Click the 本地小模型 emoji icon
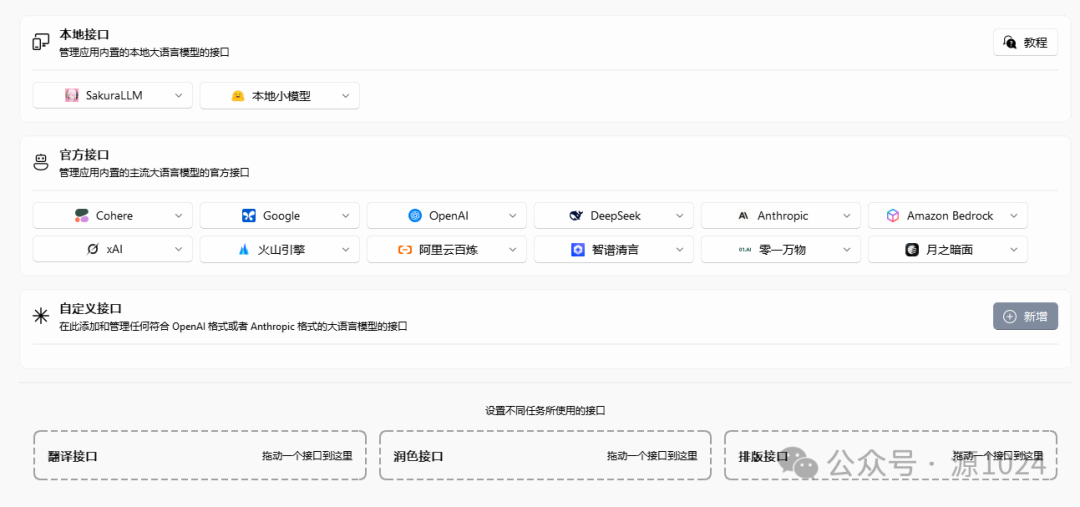This screenshot has width=1080, height=507. [238, 96]
